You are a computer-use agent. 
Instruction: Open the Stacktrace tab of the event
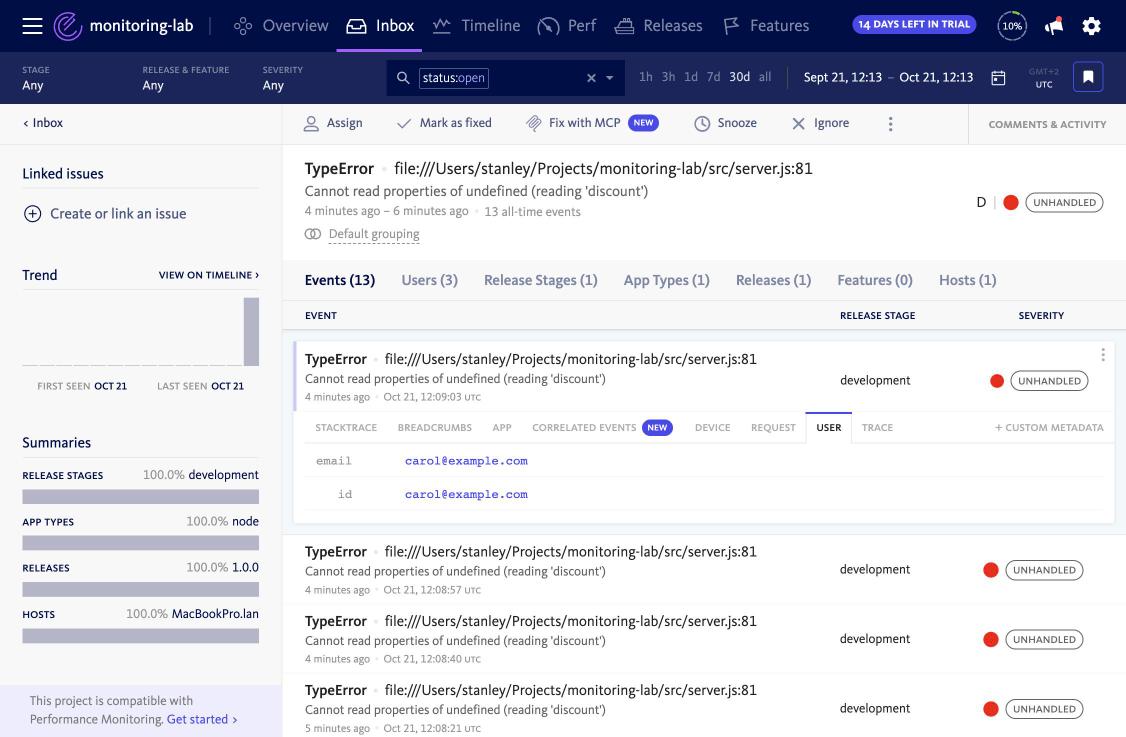[346, 427]
